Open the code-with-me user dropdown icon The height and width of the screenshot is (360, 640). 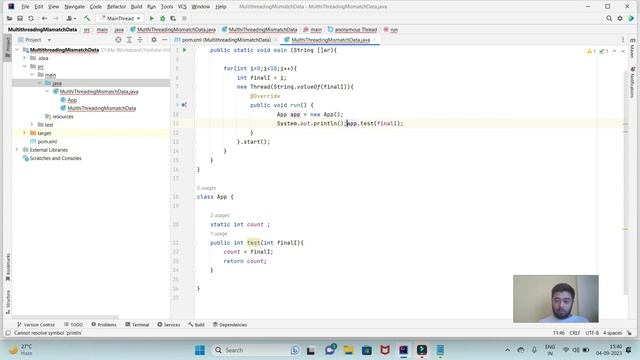tap(71, 18)
